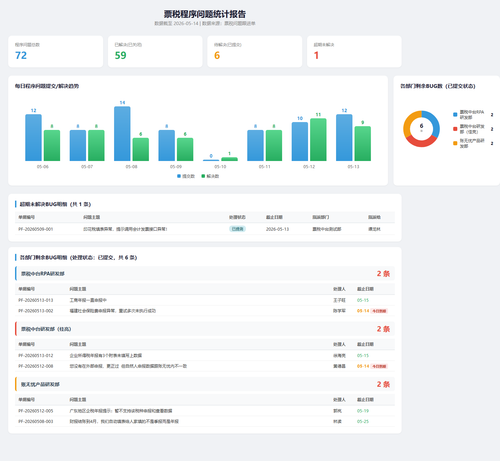Click the overdue unresolved card showing 1
The width and height of the screenshot is (500, 461).
354,51
